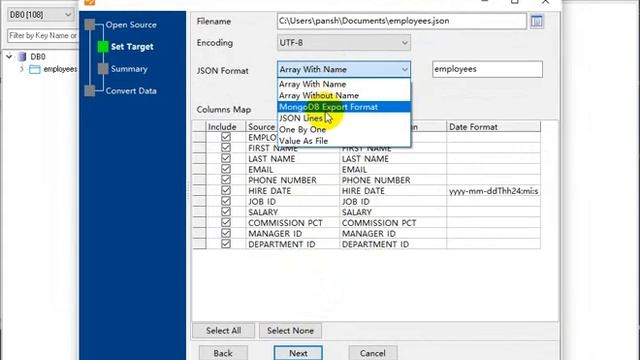
Task: Click the green Set Target step marker
Action: click(x=103, y=47)
